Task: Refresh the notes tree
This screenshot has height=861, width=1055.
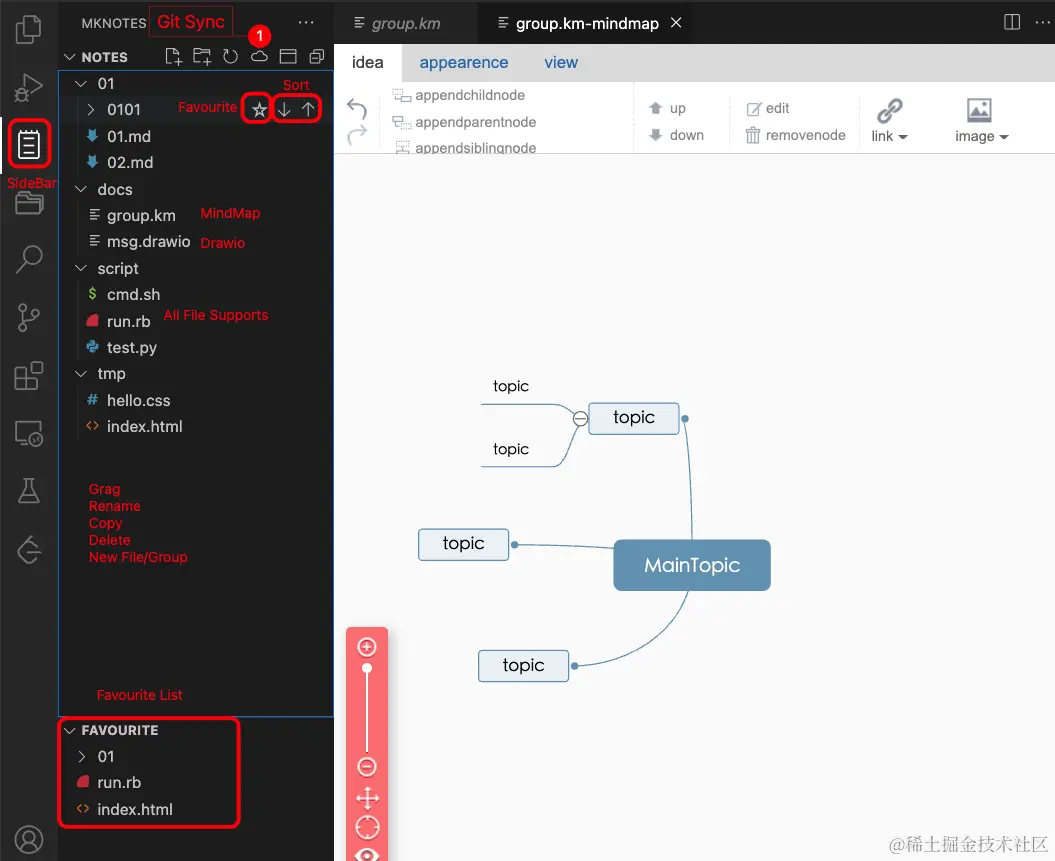Action: click(230, 57)
